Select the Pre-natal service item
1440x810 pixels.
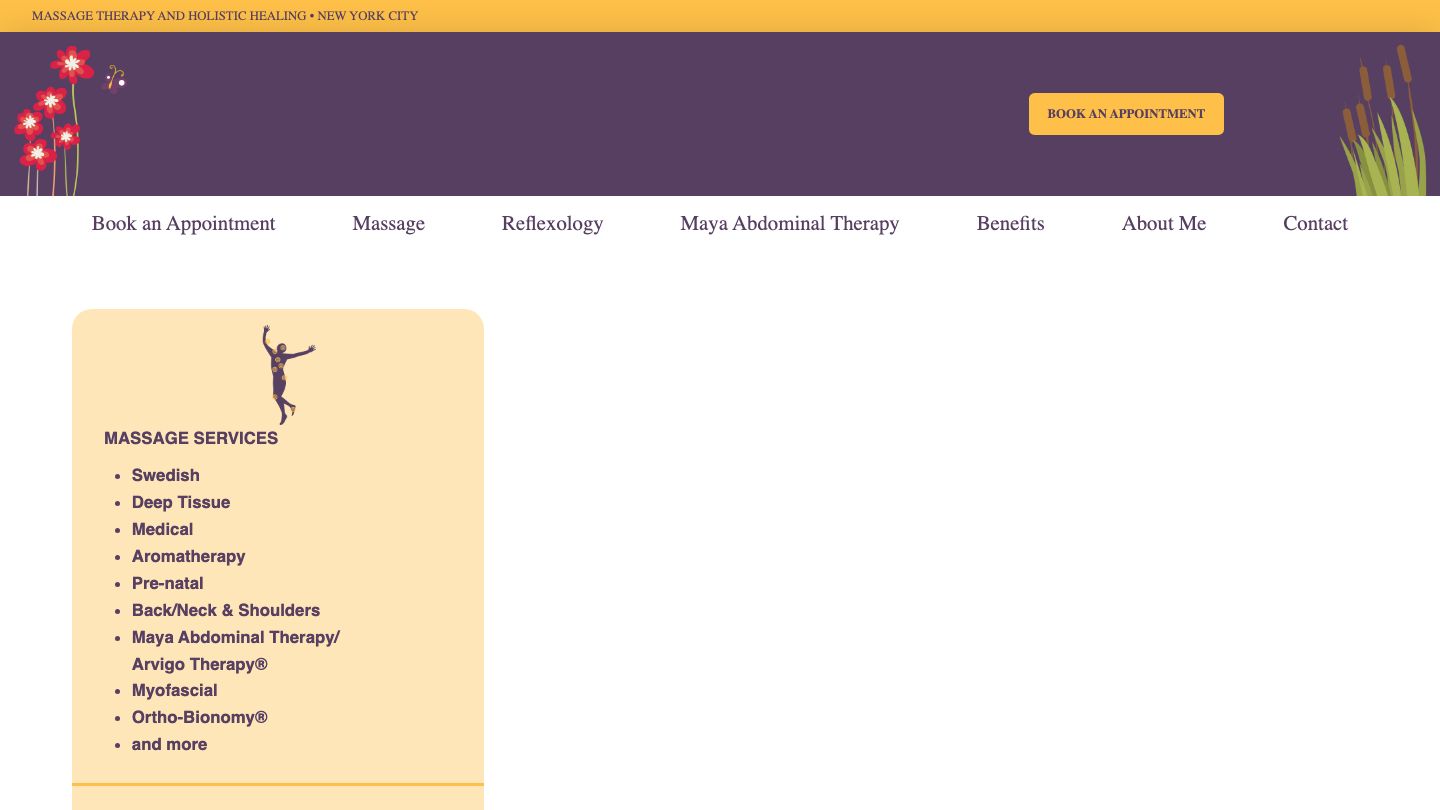click(167, 584)
